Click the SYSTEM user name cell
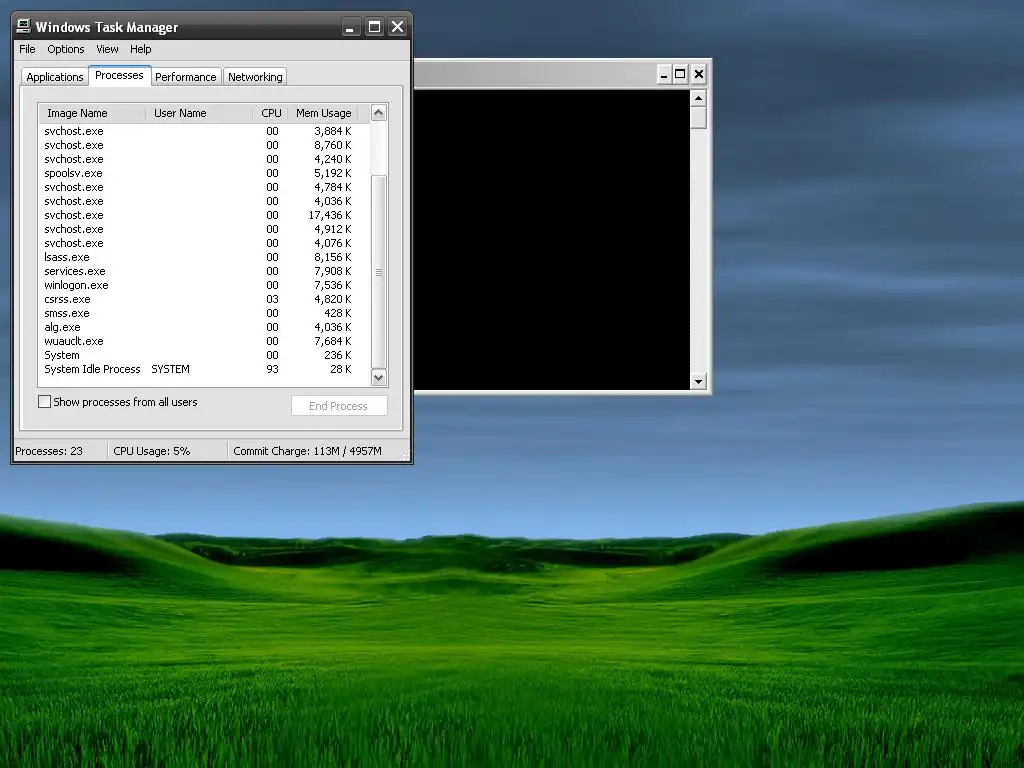The height and width of the screenshot is (768, 1024). [x=170, y=370]
